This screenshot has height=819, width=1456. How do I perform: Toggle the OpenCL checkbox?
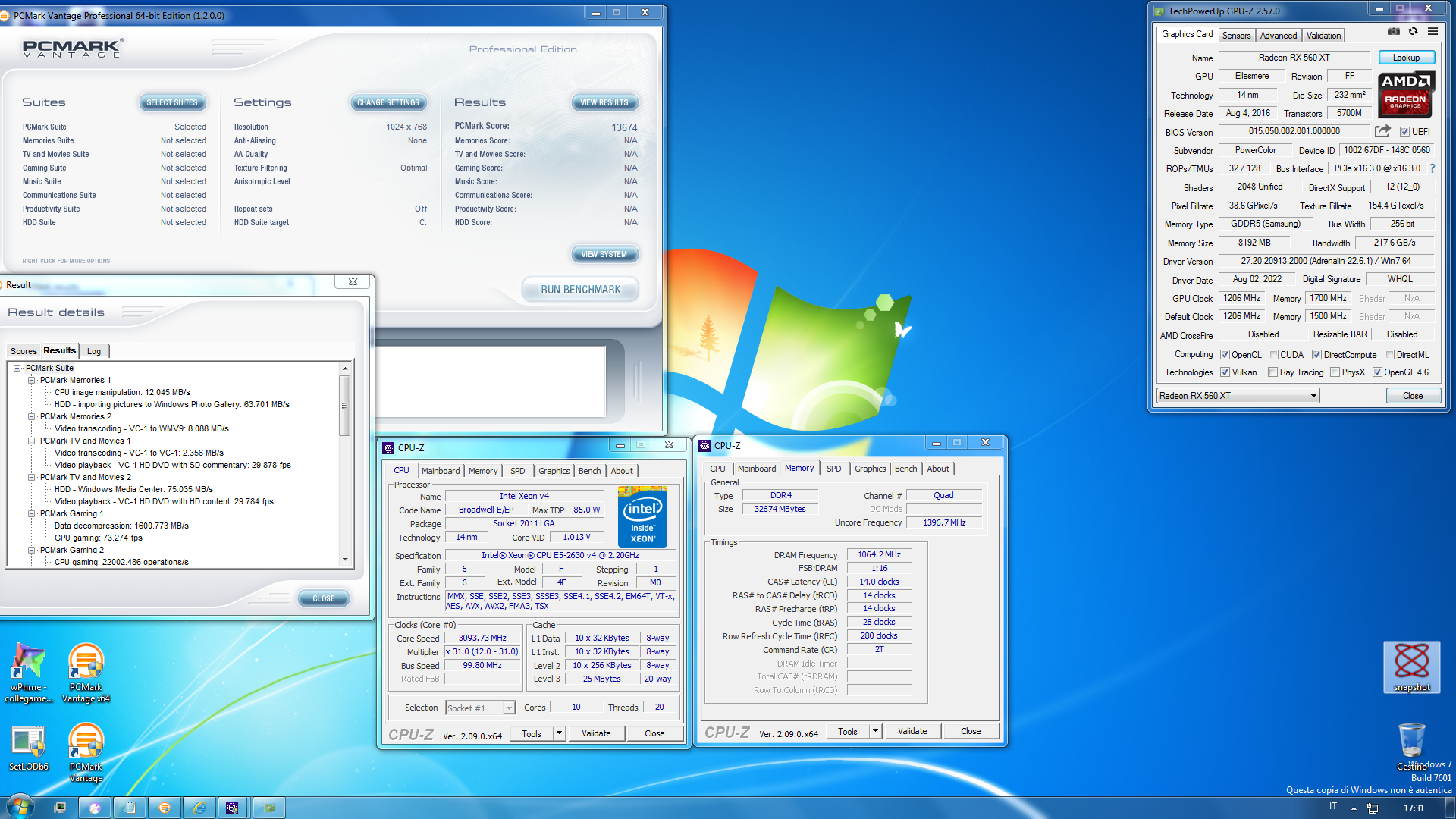pyautogui.click(x=1225, y=355)
